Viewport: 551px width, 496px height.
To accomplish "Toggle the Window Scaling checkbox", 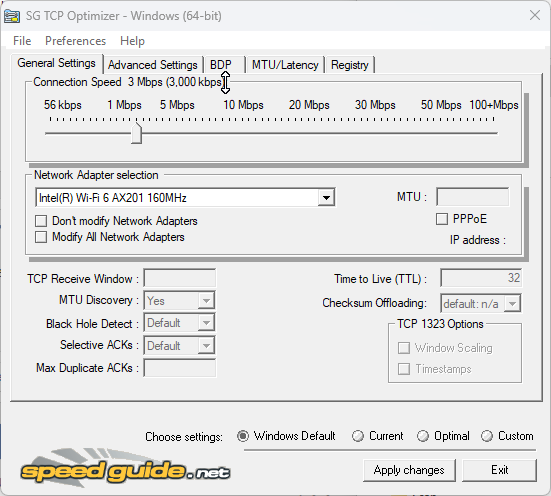I will (404, 348).
